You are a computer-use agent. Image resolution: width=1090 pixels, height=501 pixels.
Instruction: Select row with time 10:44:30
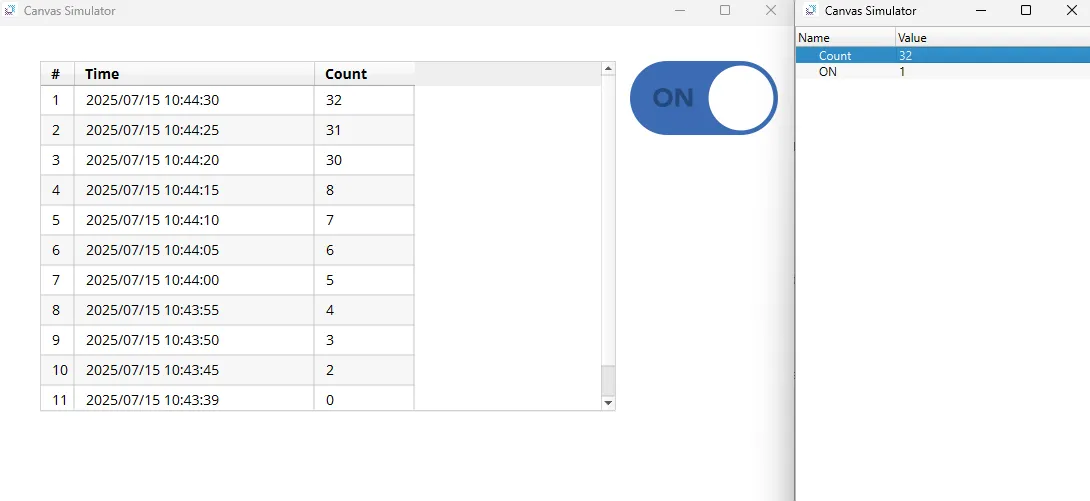point(152,100)
